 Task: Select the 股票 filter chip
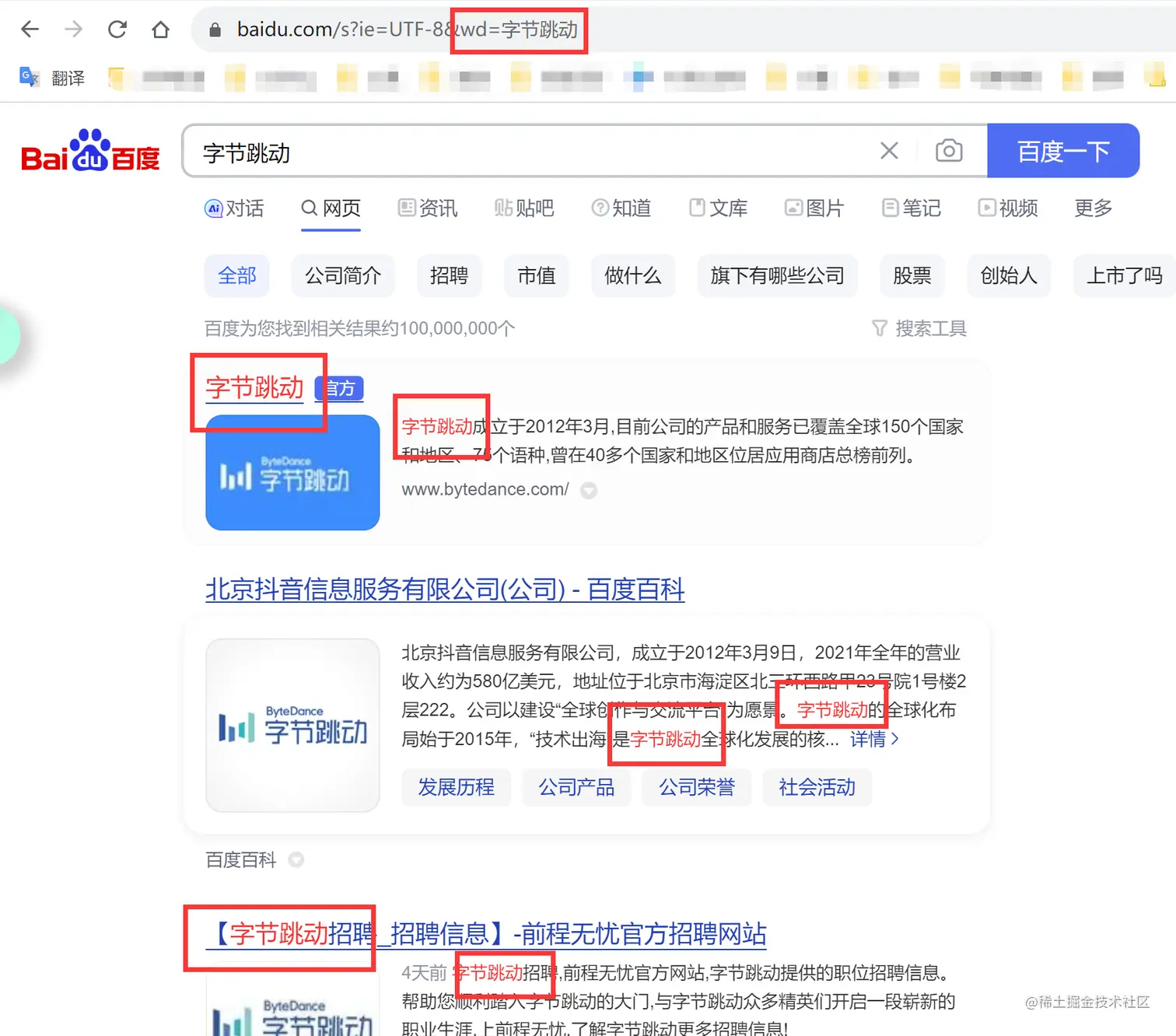coord(912,275)
